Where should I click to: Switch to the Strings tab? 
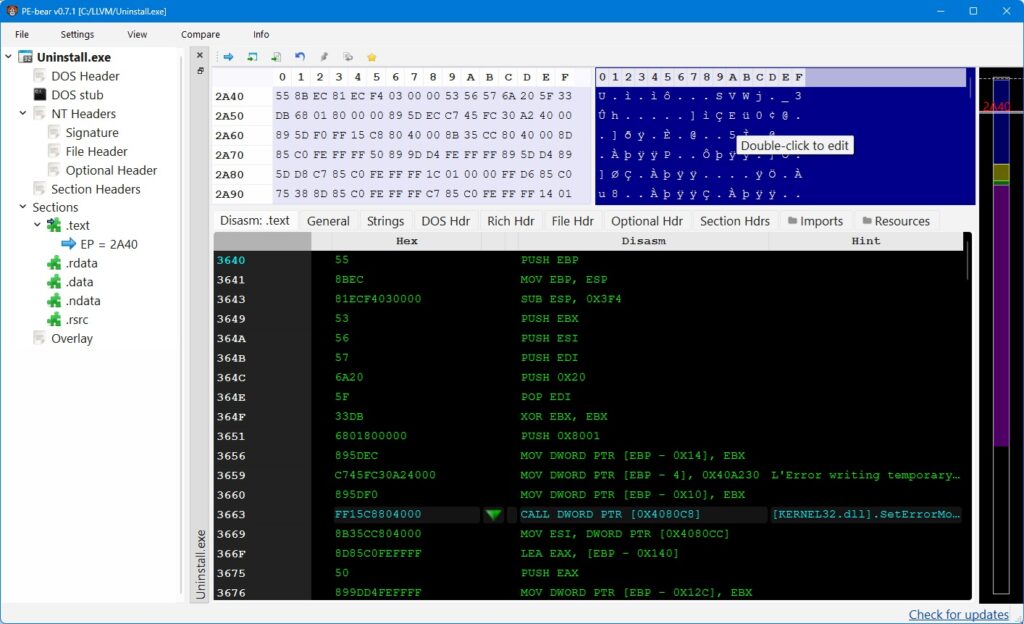pyautogui.click(x=385, y=221)
